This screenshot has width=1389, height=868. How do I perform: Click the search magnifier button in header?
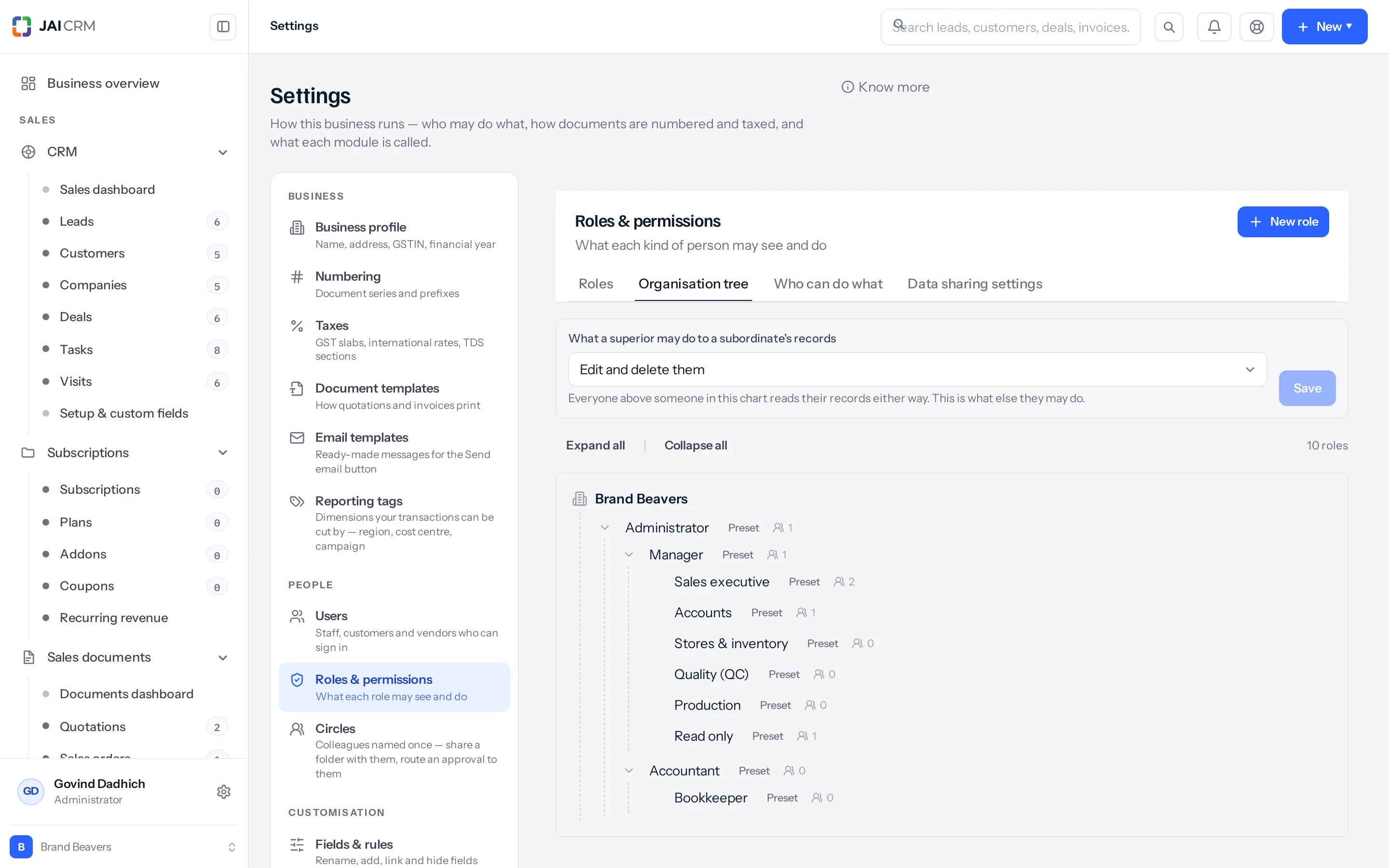[1169, 27]
